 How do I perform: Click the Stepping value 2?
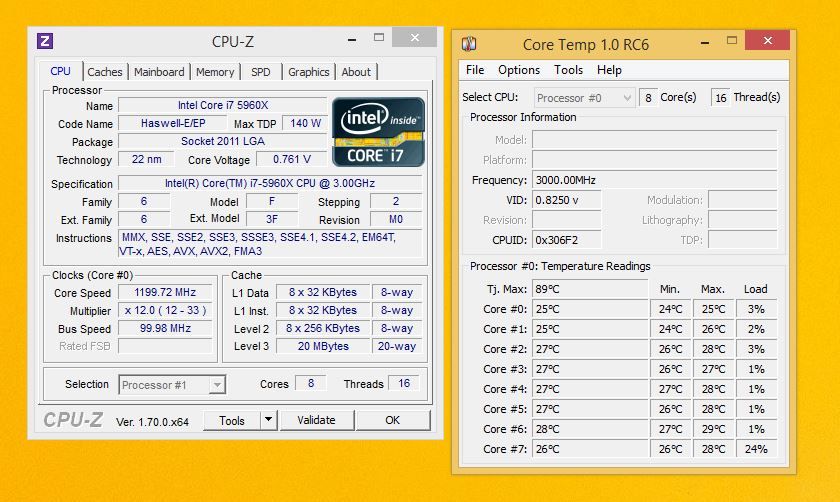[396, 201]
